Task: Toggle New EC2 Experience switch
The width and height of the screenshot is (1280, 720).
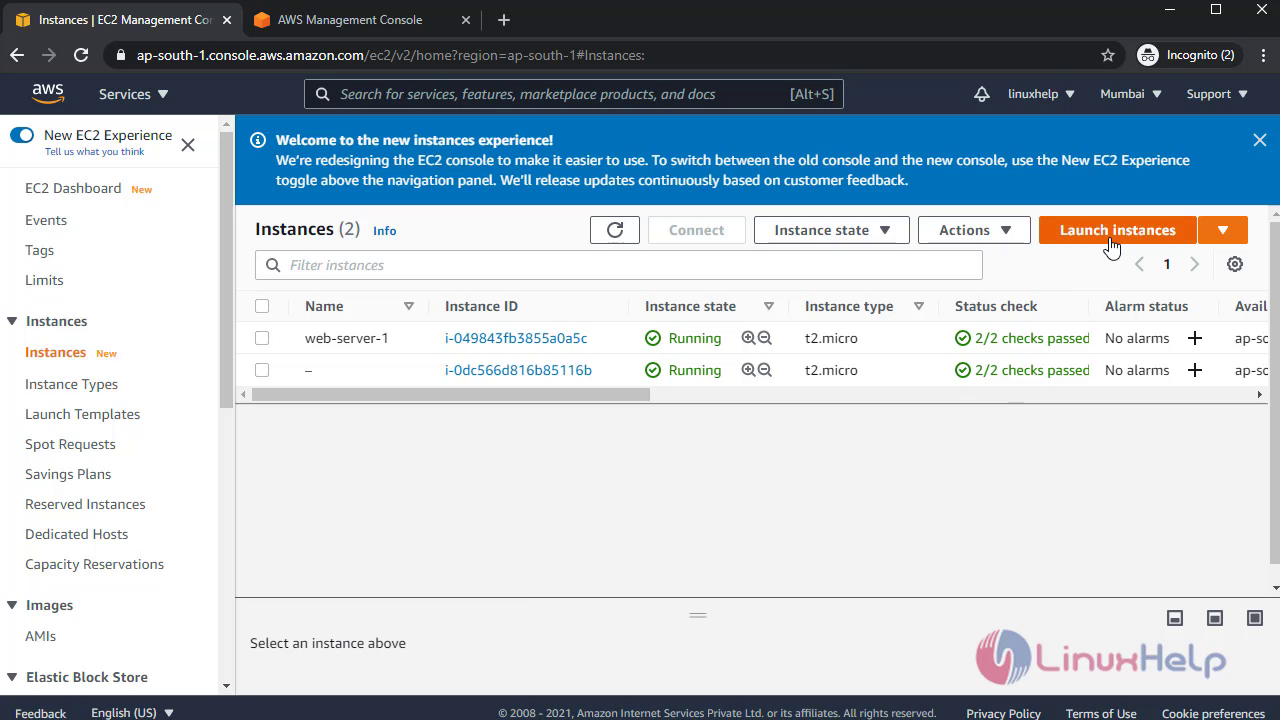Action: tap(22, 135)
